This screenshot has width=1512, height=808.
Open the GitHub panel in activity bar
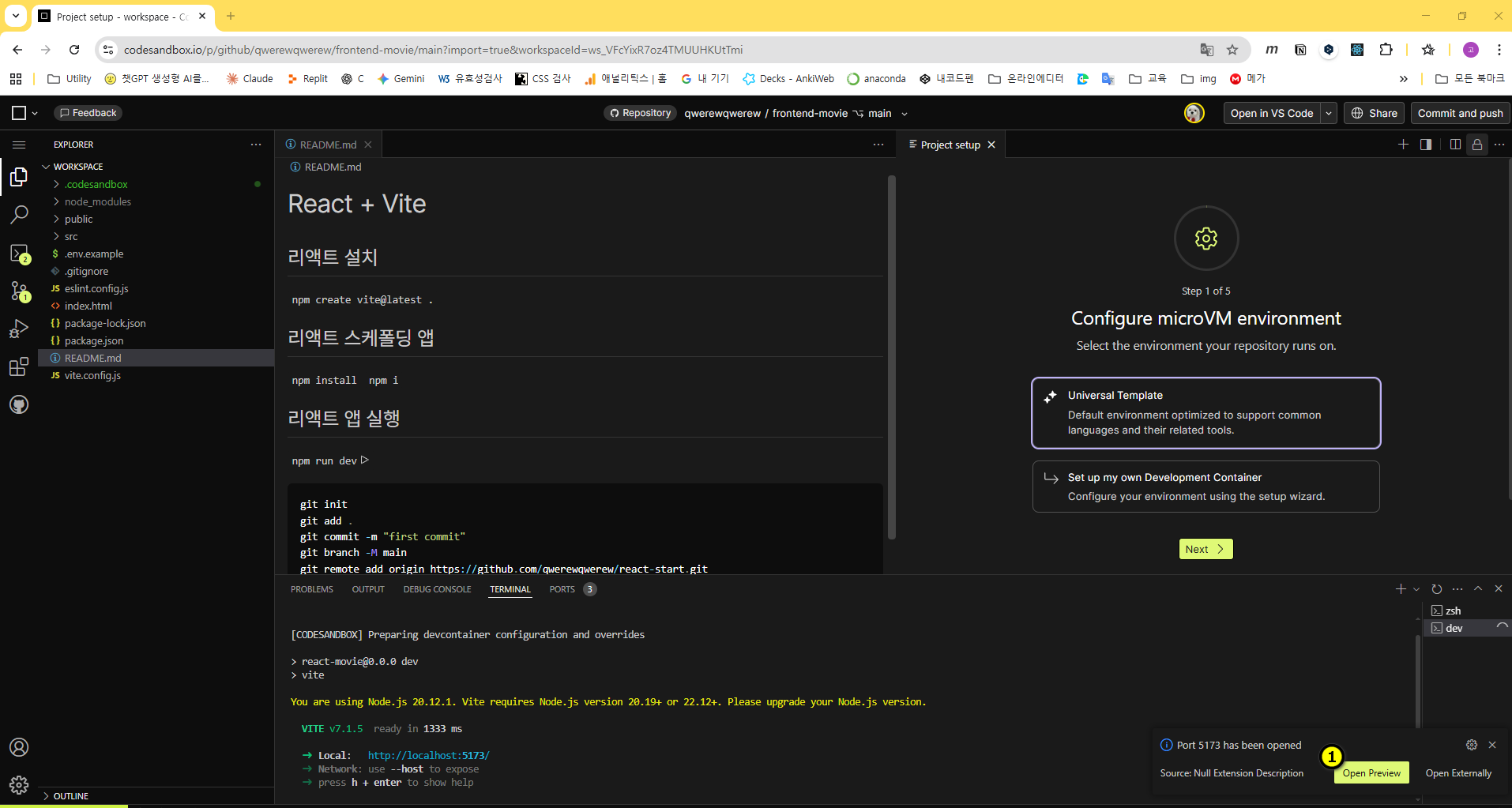point(19,404)
